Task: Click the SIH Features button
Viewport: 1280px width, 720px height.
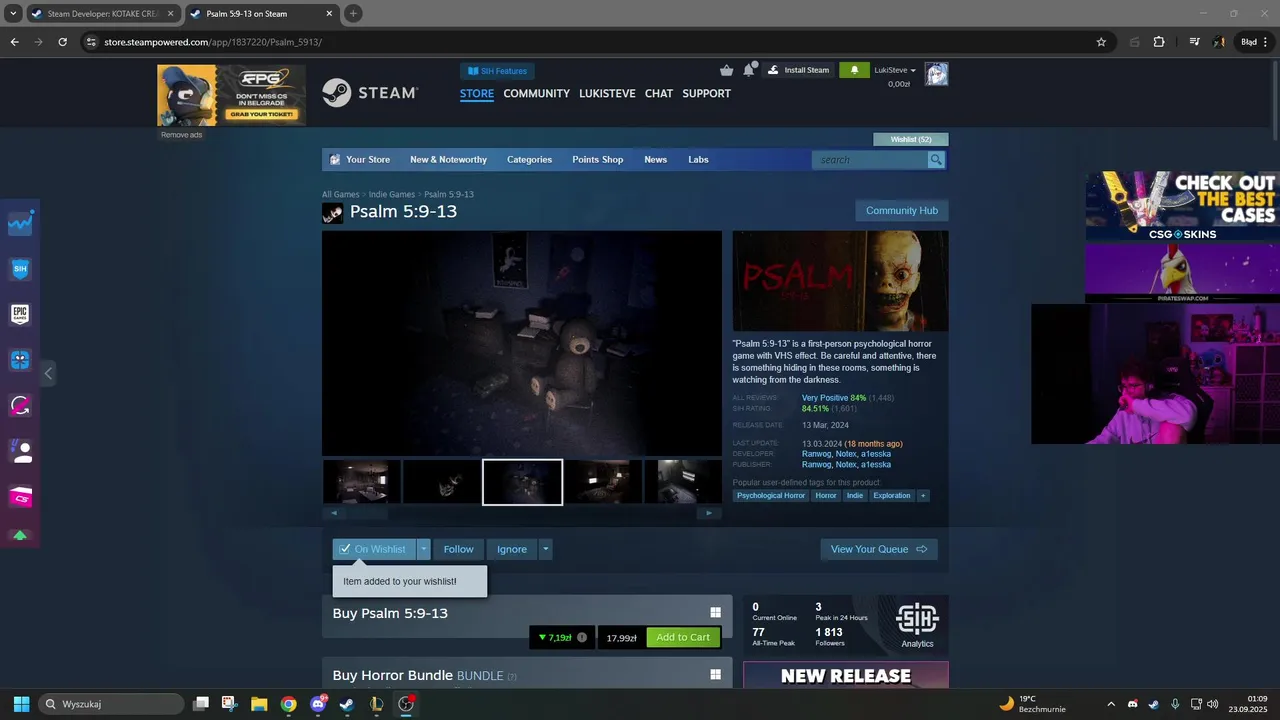Action: tap(497, 71)
